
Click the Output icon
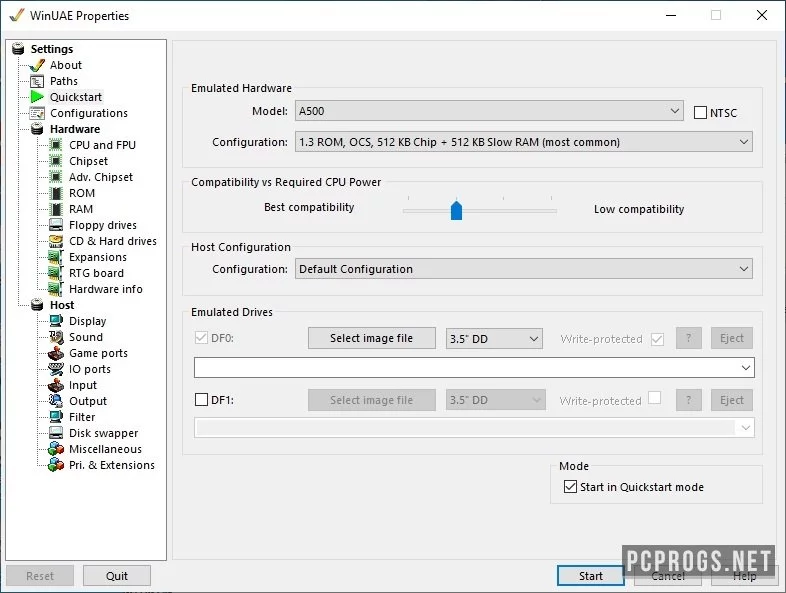pyautogui.click(x=56, y=401)
